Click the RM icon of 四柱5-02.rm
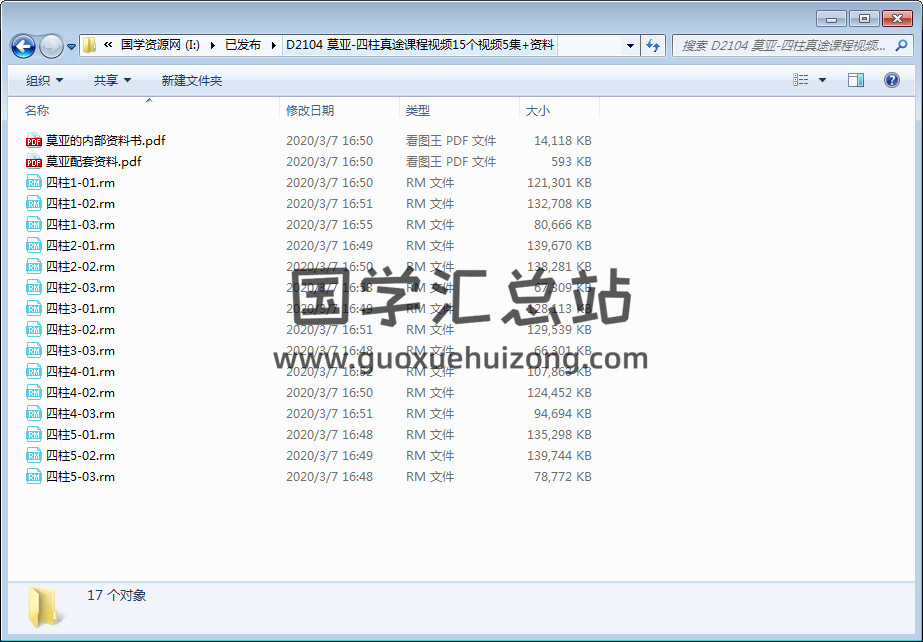This screenshot has height=642, width=923. click(34, 455)
